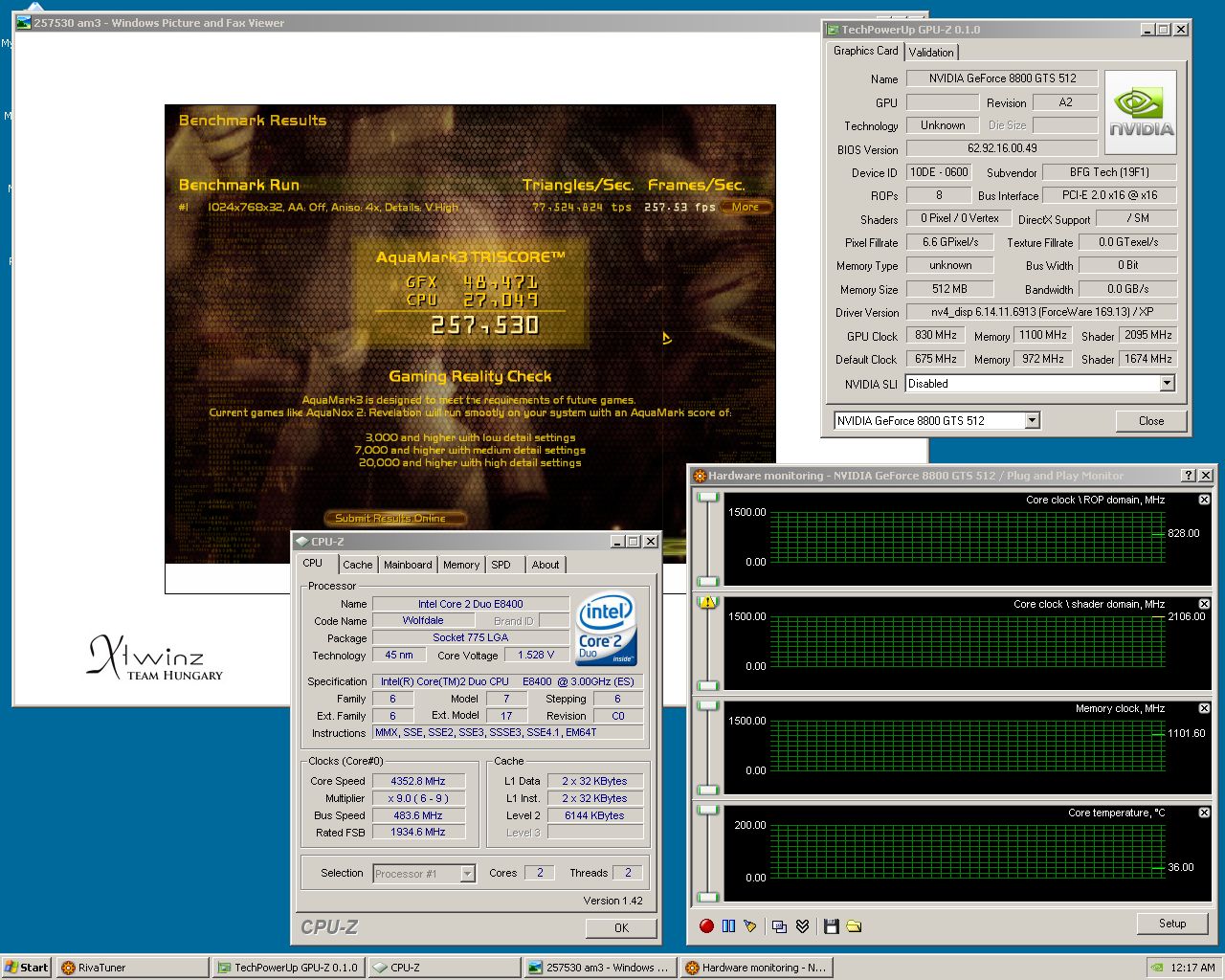The image size is (1225, 980).
Task: Switch to TechPowerUp GPU-Z taskbar button
Action: pos(288,968)
